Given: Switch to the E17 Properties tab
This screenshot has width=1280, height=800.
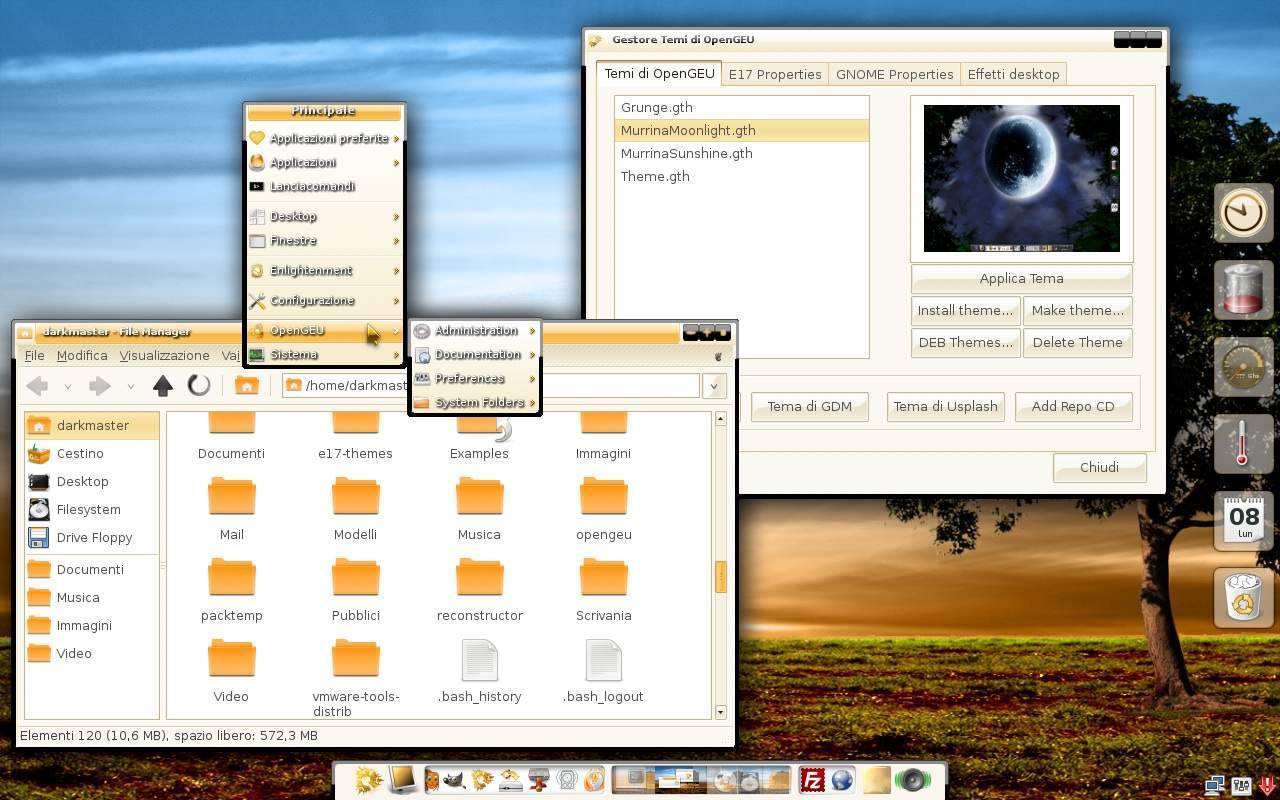Looking at the screenshot, I should click(x=775, y=74).
